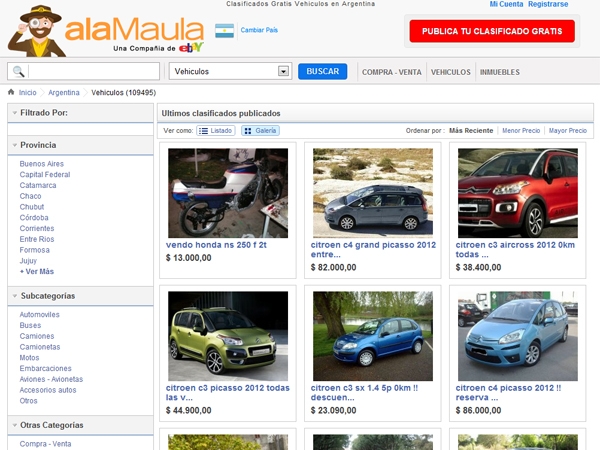Click the alaMaula logo
Image resolution: width=600 pixels, height=450 pixels.
[x=106, y=31]
